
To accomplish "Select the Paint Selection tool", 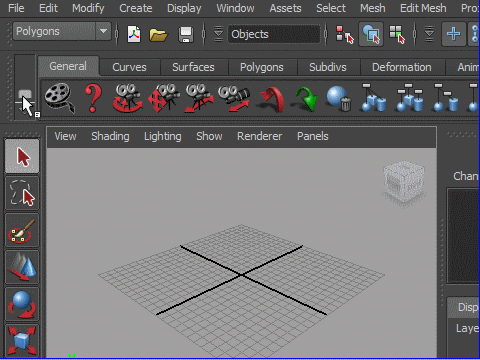I will [22, 231].
